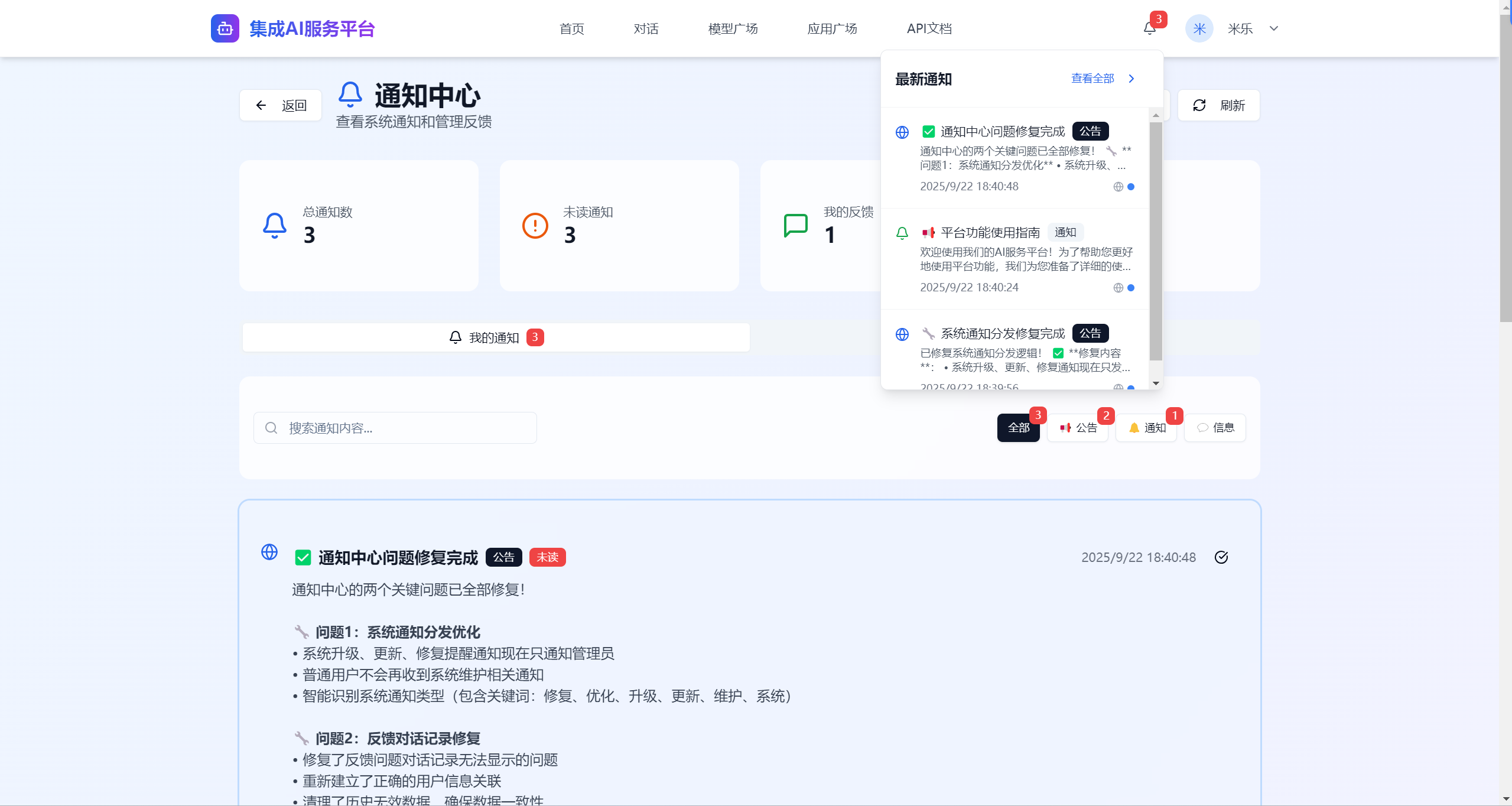
Task: Mark 通知中心问题修复完成 as read check icon
Action: pyautogui.click(x=1221, y=557)
